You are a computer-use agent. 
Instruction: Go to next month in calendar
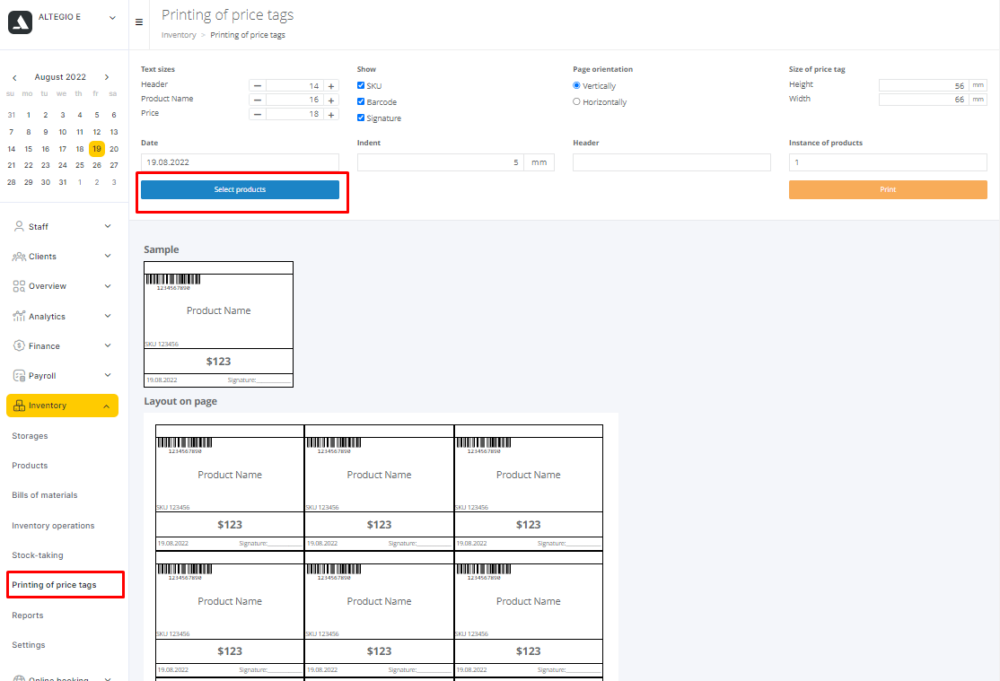[107, 77]
